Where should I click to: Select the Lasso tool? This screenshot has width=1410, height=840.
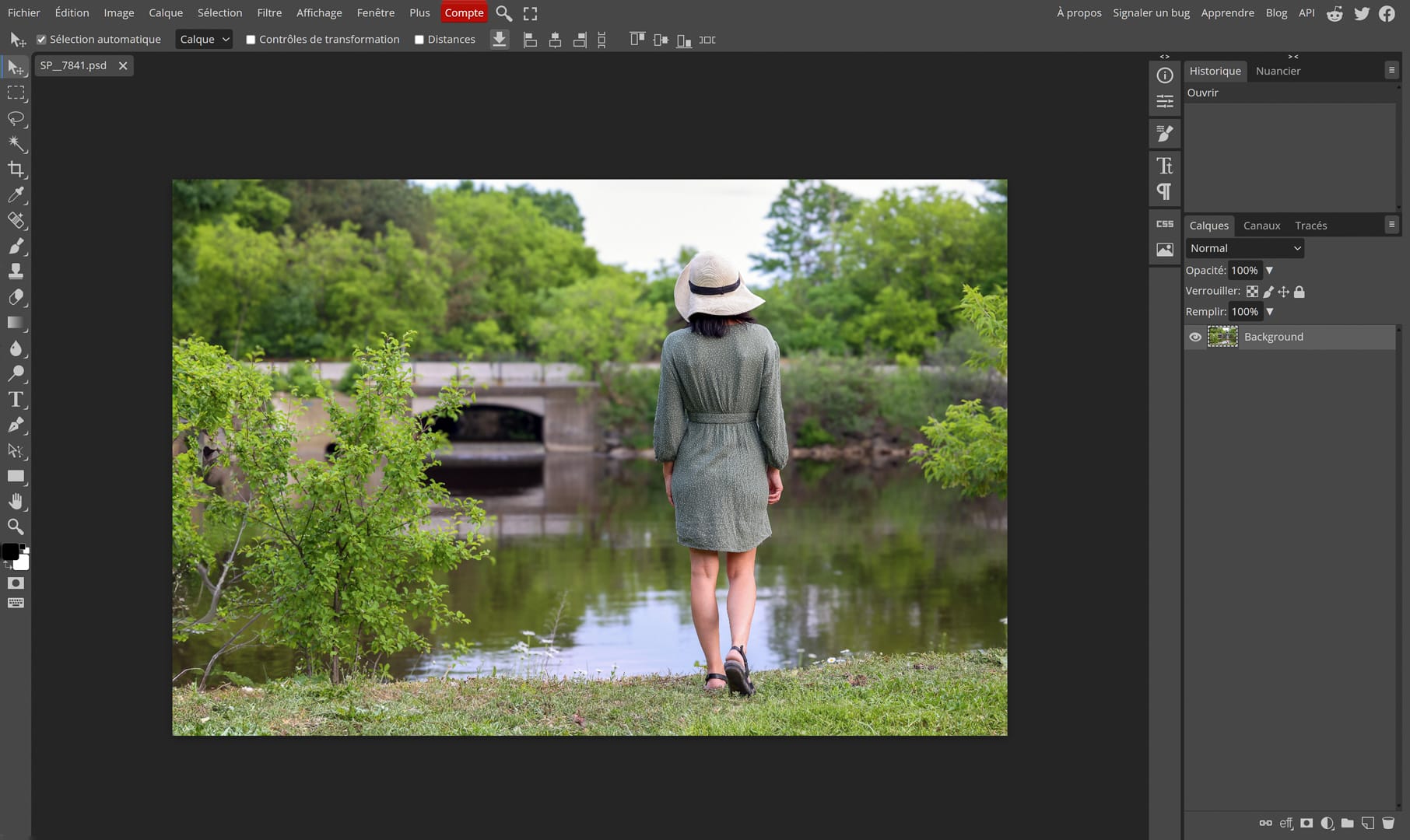coord(16,118)
